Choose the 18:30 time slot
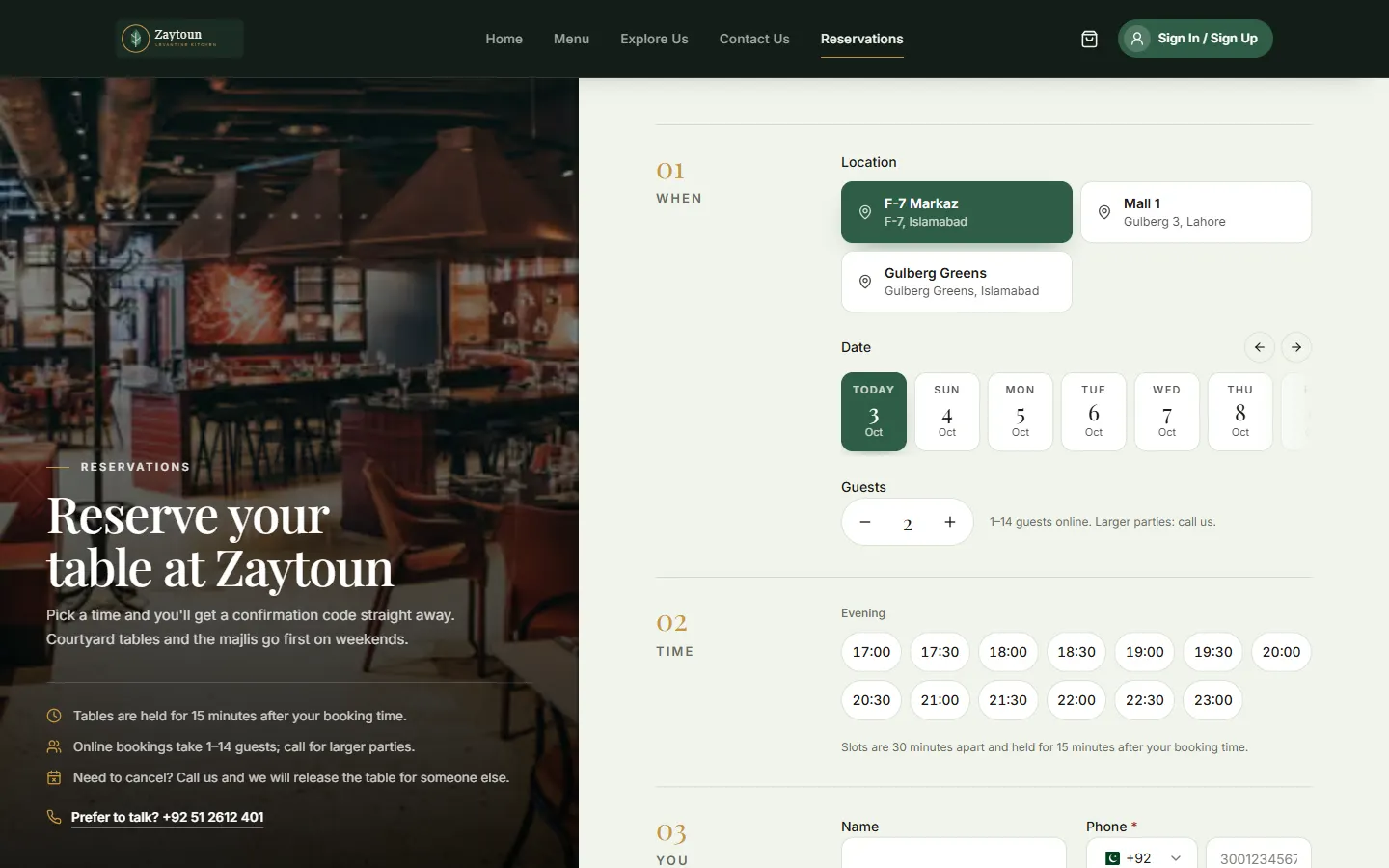Viewport: 1389px width, 868px height. click(x=1076, y=652)
